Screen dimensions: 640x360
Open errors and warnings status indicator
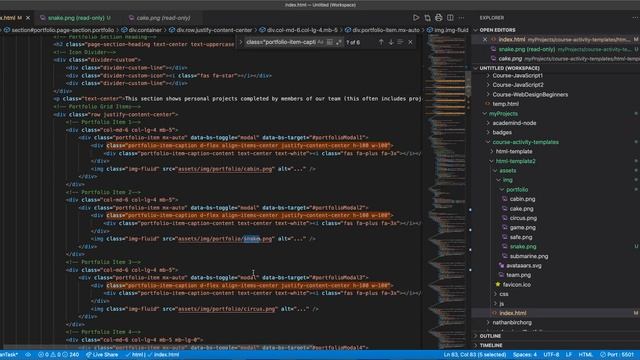pos(59,355)
